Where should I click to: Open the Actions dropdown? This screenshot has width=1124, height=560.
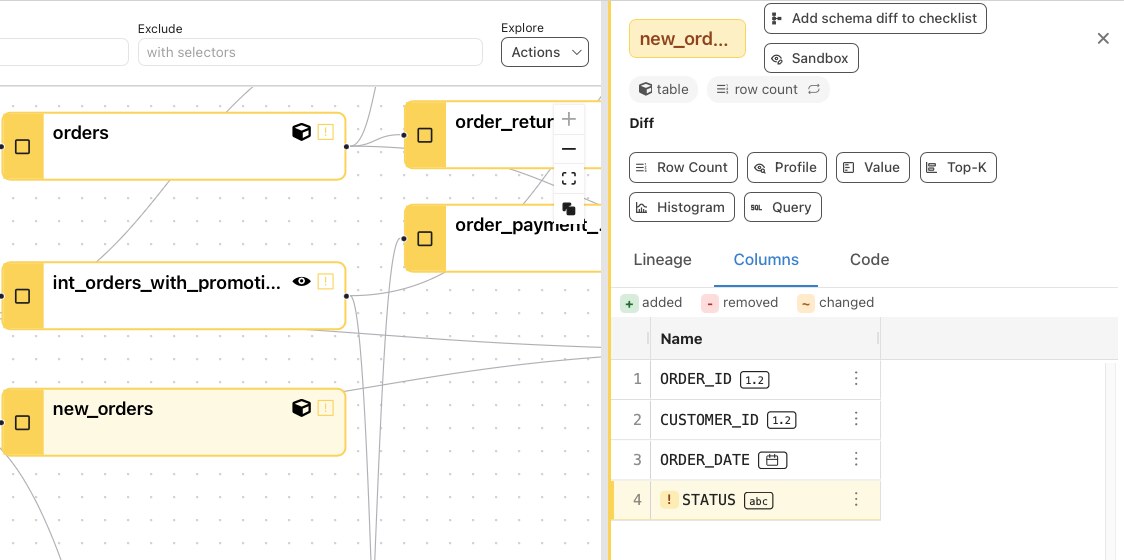(545, 52)
